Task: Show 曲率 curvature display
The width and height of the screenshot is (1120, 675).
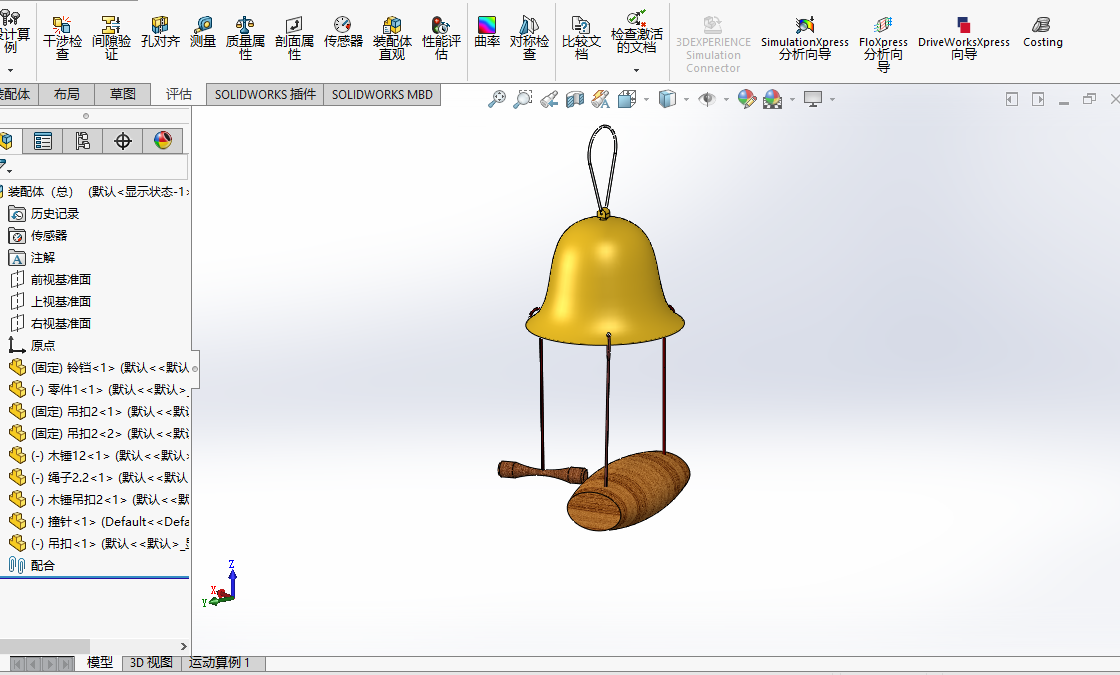Action: click(487, 33)
